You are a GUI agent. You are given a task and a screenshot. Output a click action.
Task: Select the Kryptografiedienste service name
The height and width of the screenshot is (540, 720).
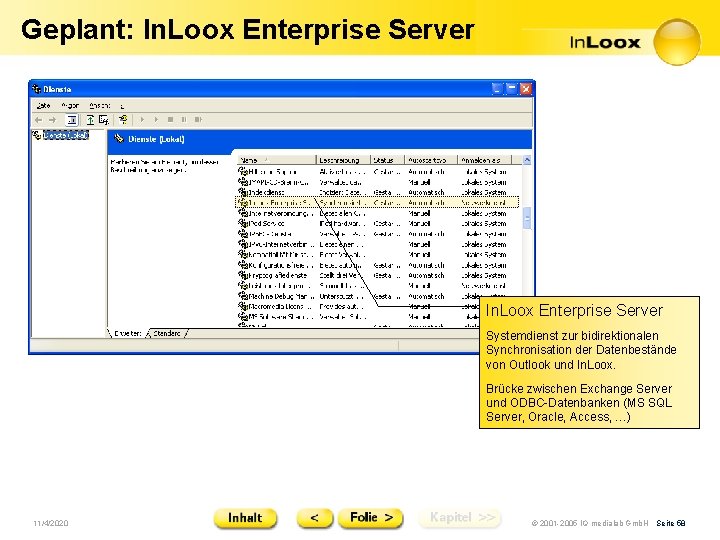[x=278, y=275]
